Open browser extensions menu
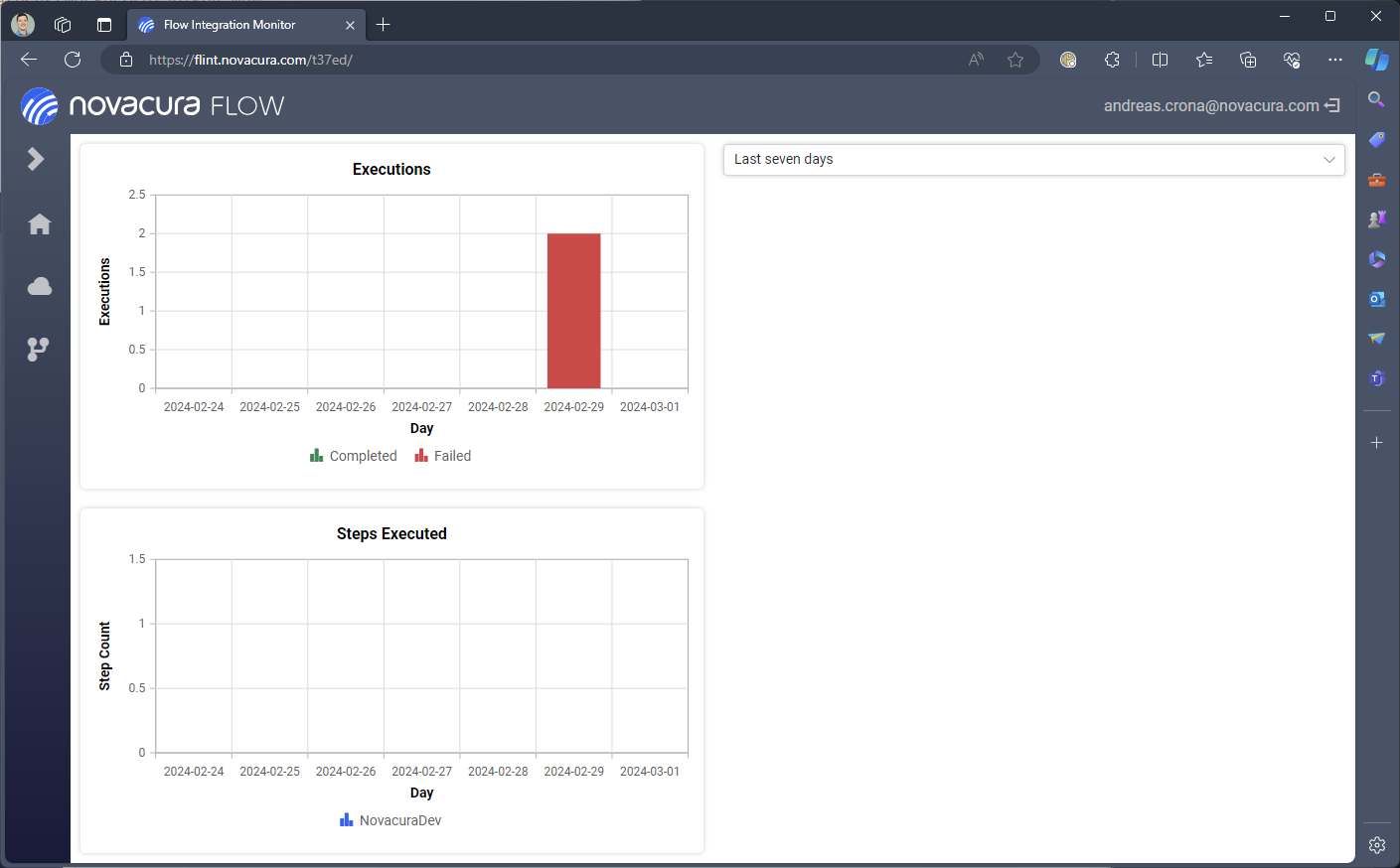This screenshot has height=868, width=1400. coord(1112,60)
